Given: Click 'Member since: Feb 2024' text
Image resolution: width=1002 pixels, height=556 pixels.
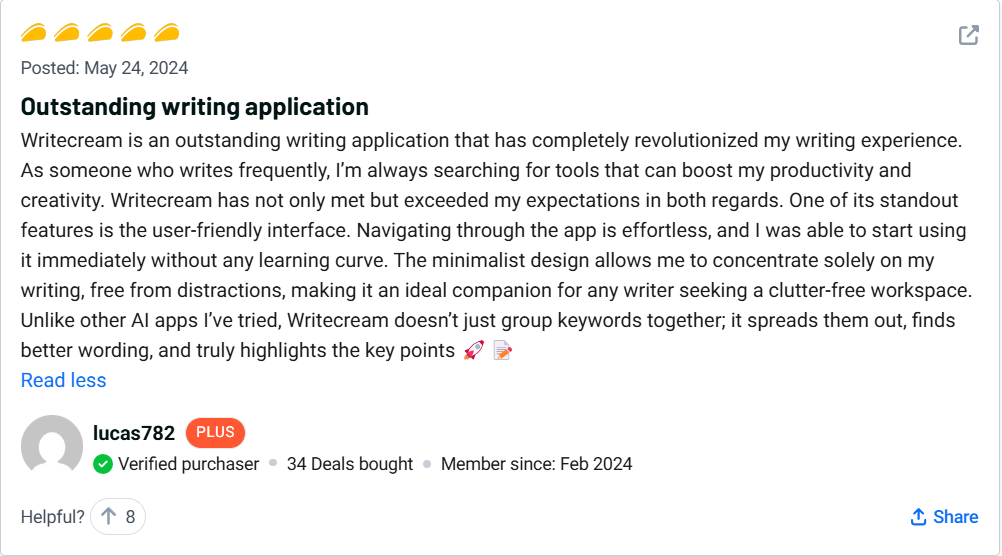Looking at the screenshot, I should click(536, 464).
